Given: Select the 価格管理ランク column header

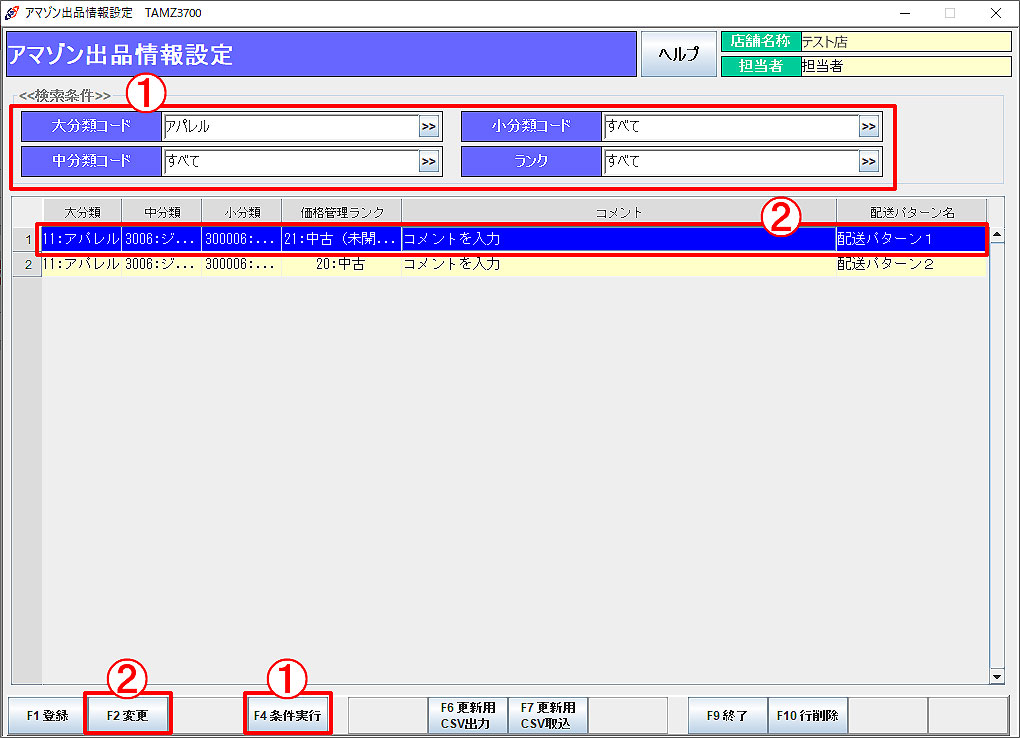Looking at the screenshot, I should click(342, 212).
